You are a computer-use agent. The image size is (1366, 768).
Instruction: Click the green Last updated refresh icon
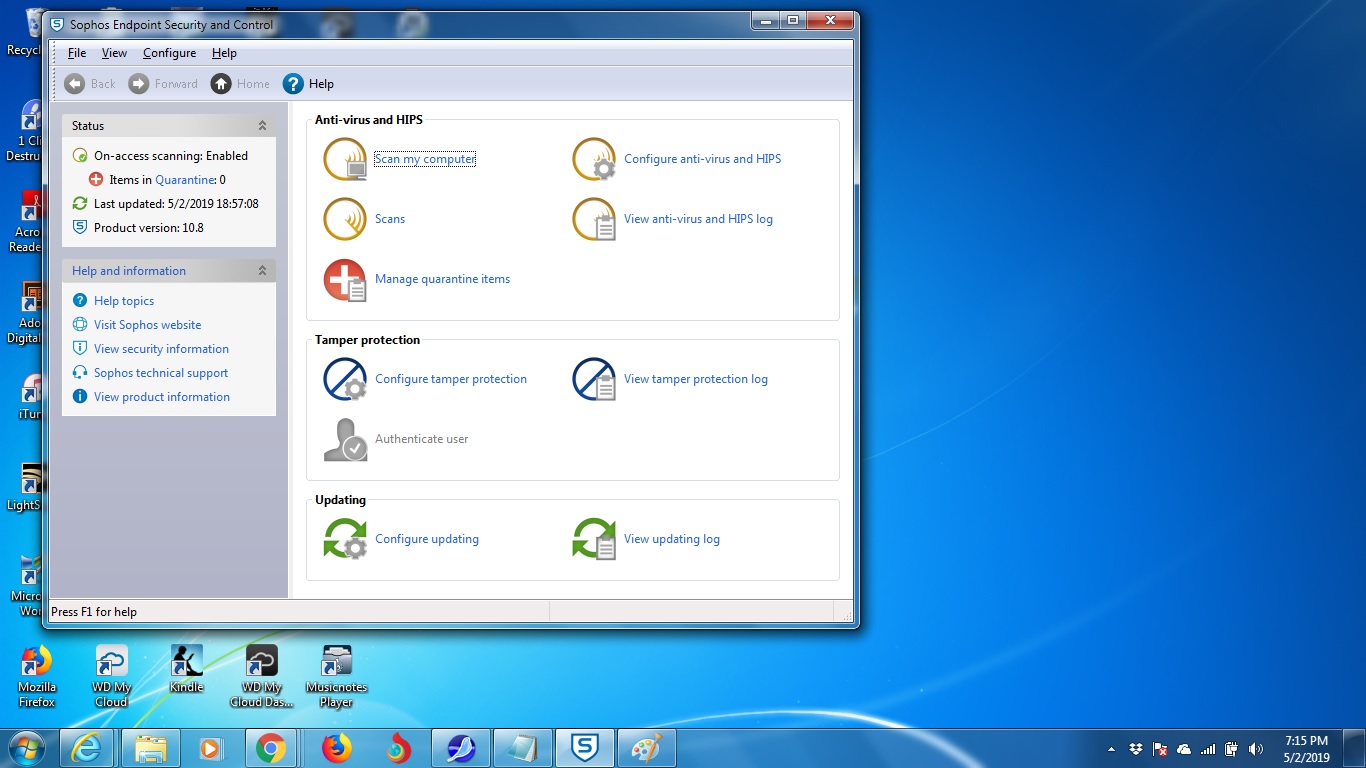point(80,204)
